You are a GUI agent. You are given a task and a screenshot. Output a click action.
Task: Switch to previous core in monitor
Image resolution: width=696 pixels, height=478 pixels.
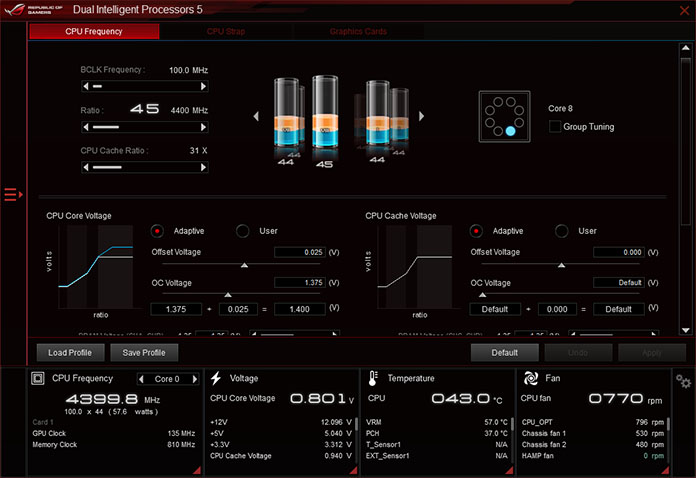[x=142, y=379]
